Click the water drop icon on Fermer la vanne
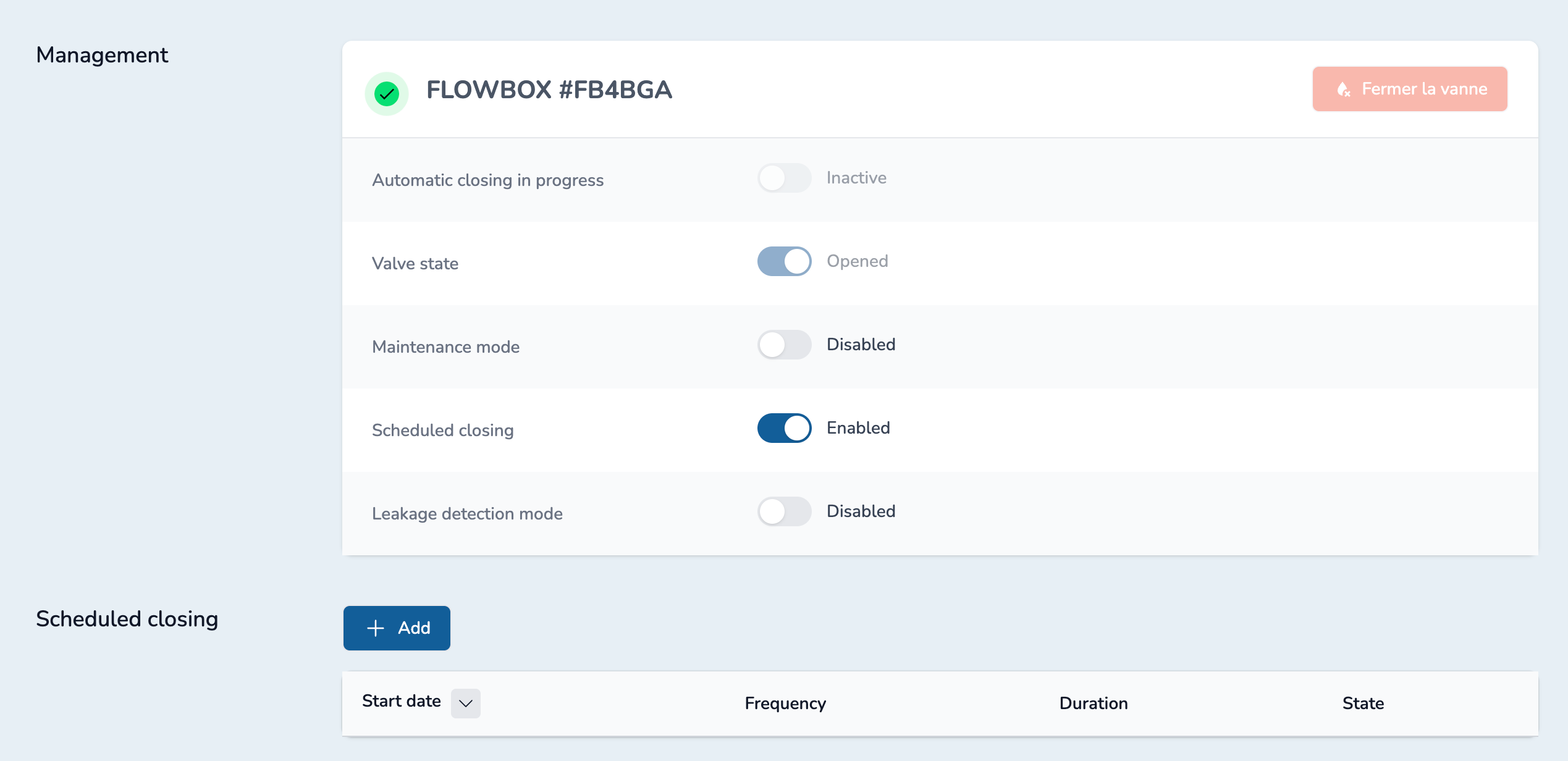 [1343, 90]
